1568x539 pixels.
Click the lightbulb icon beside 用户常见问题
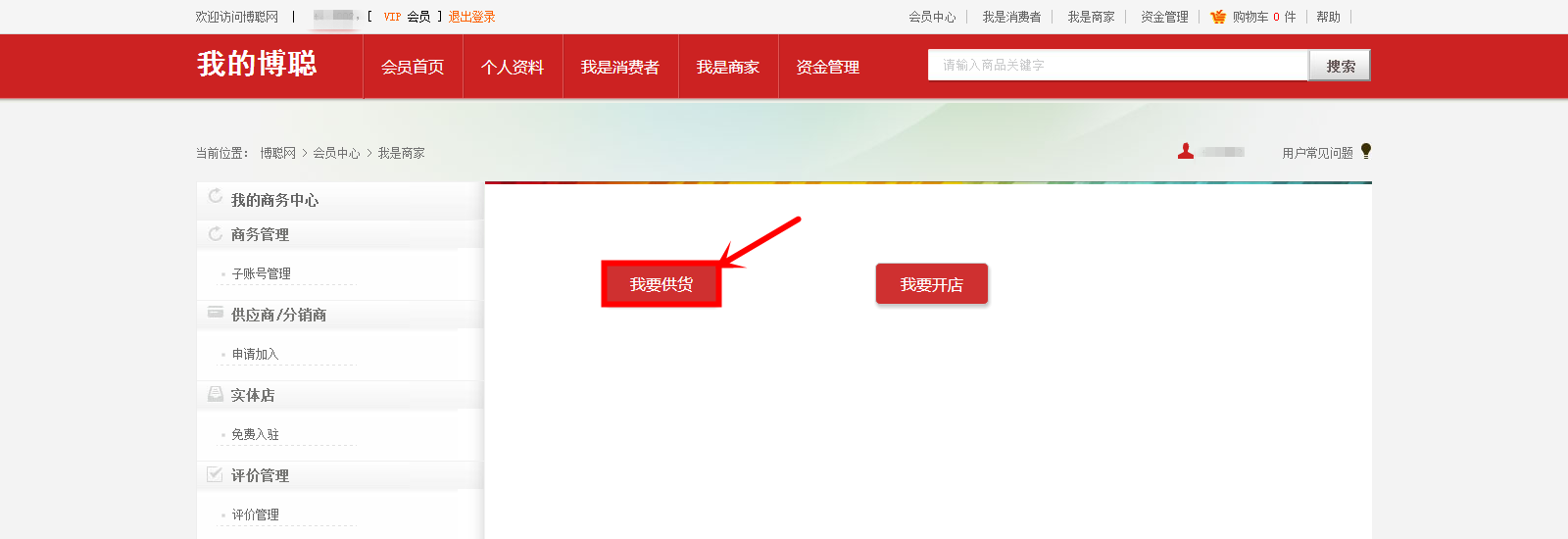1366,151
